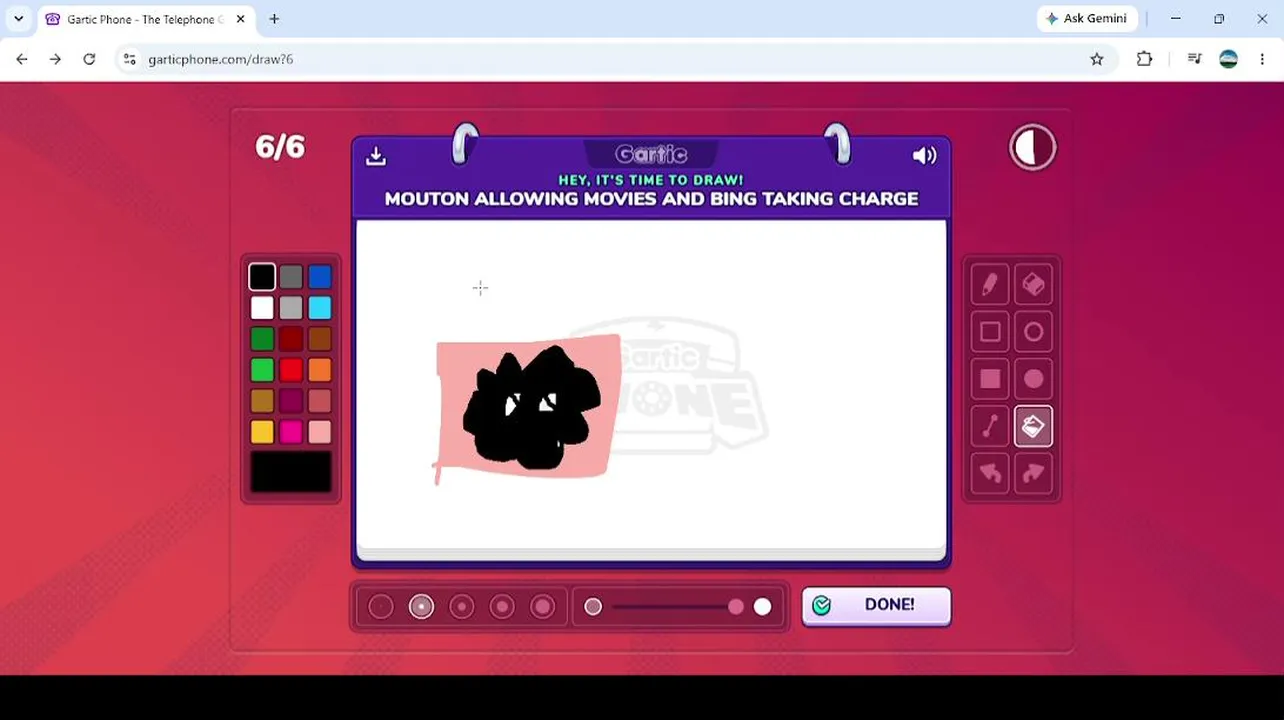Pick the dark gray color swatch

point(291,277)
